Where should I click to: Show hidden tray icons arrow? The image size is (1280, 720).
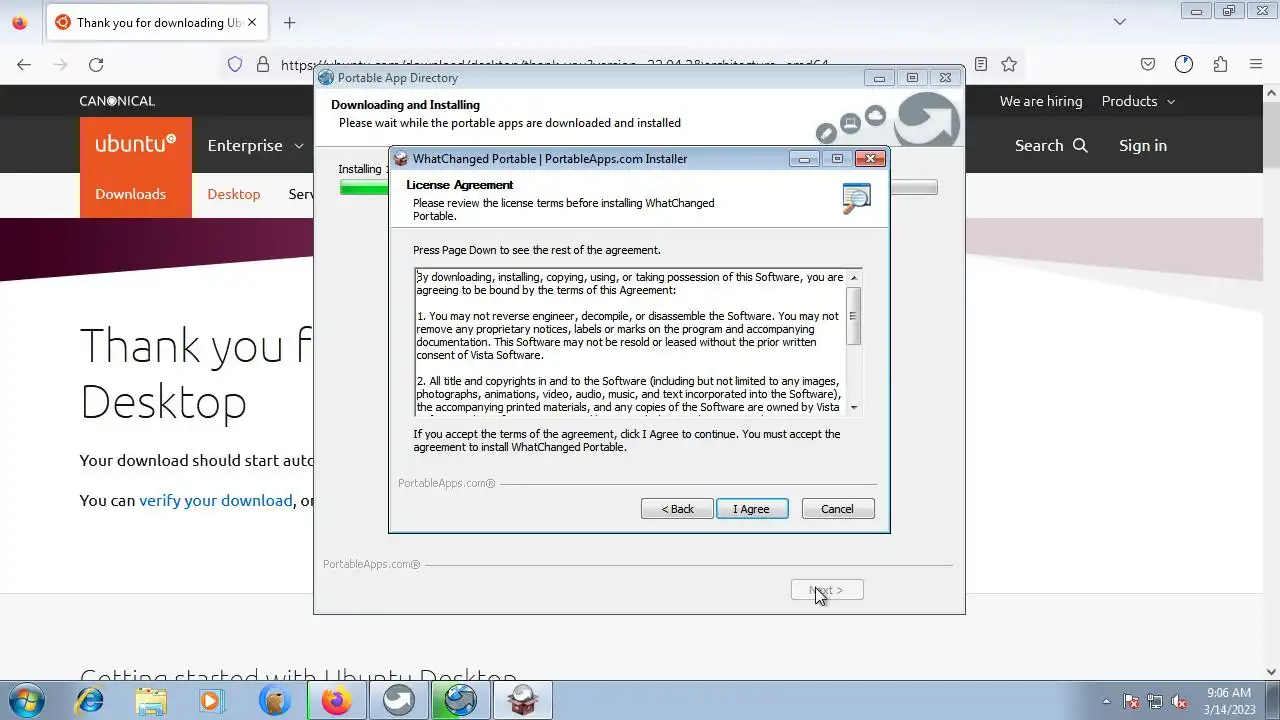coord(1106,701)
